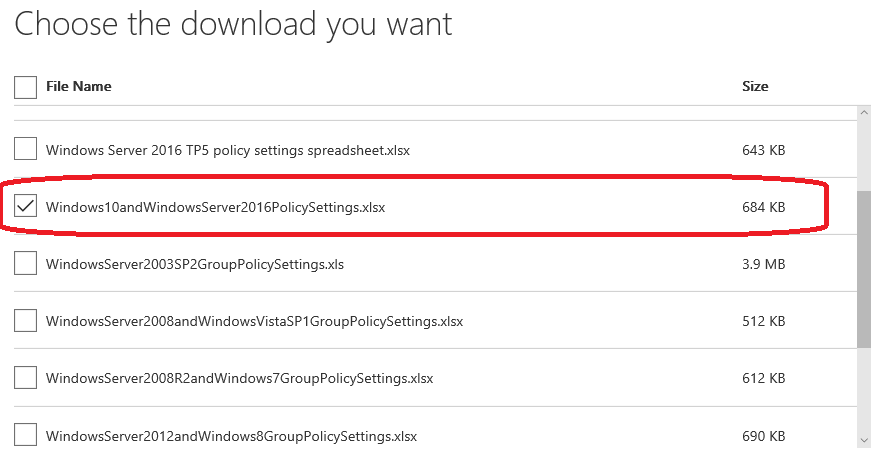This screenshot has height=455, width=881.
Task: Click the WindowsServer2008R2andWindows7GroupPolicySettings.xlsx file name
Action: pos(239,379)
